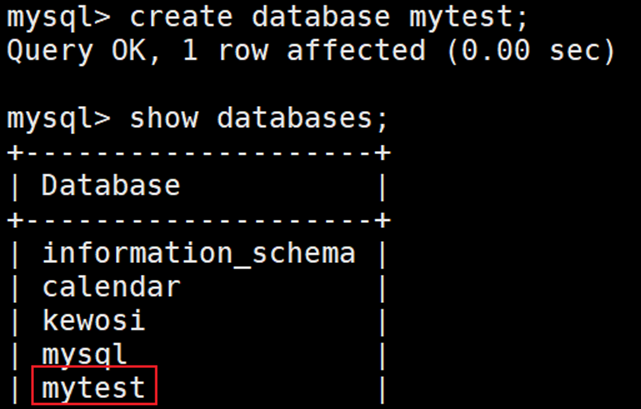Click the second mysql> prompt
Image resolution: width=641 pixels, height=409 pixels.
(58, 119)
